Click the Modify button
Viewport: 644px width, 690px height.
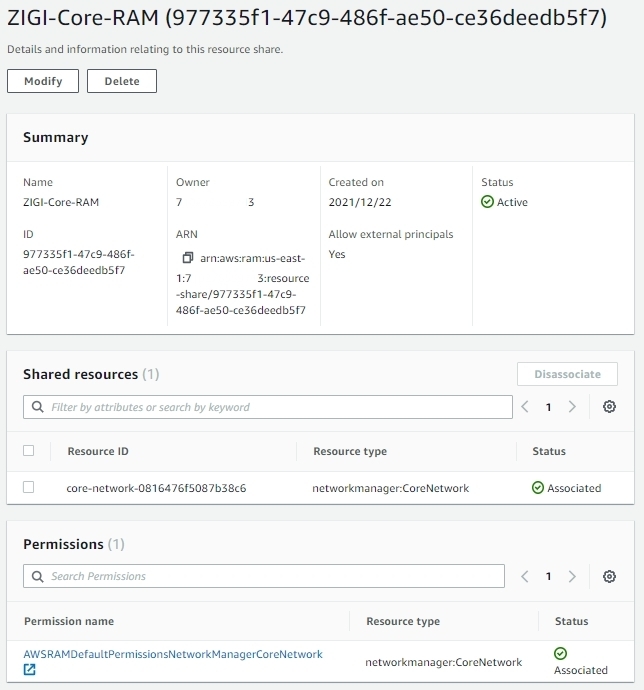(x=43, y=81)
